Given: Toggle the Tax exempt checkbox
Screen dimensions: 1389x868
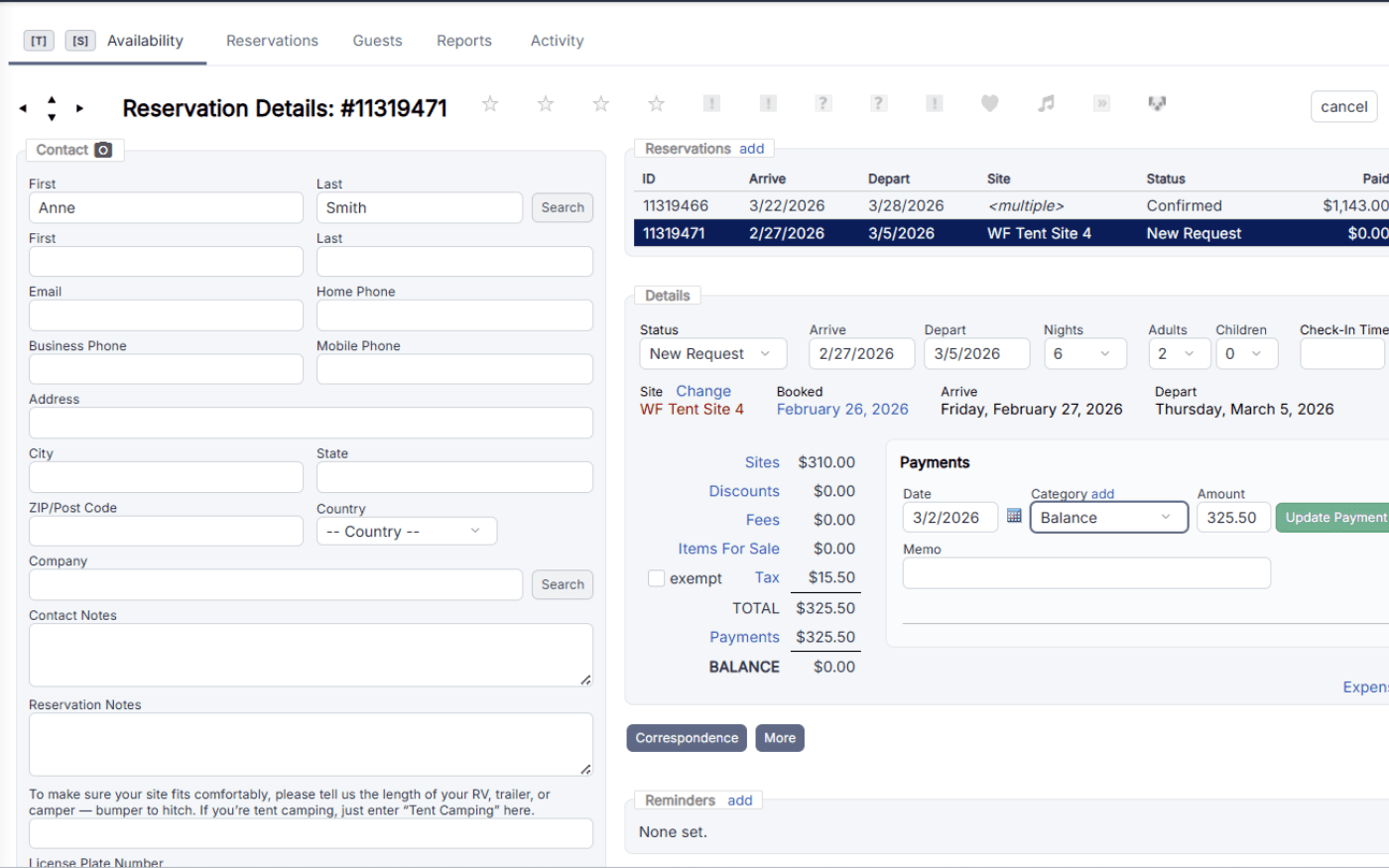Looking at the screenshot, I should pyautogui.click(x=656, y=577).
